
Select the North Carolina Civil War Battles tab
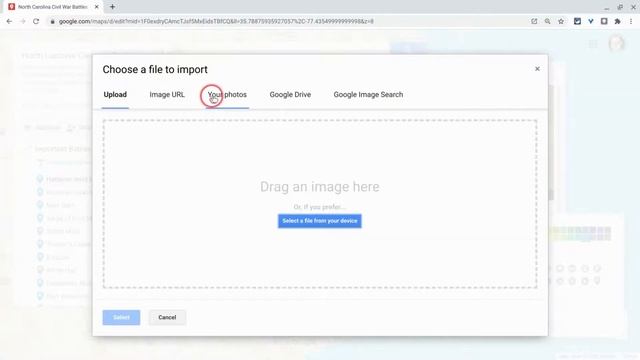coord(53,7)
